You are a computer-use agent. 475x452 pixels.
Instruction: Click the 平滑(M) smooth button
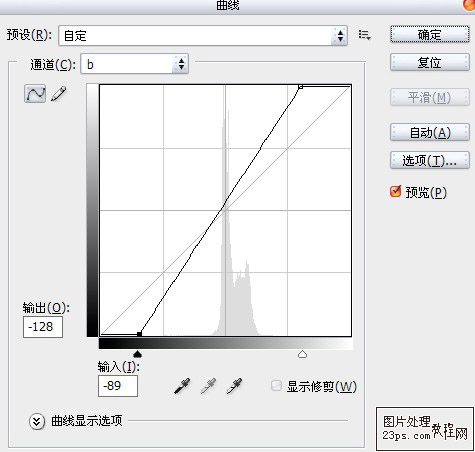[430, 97]
